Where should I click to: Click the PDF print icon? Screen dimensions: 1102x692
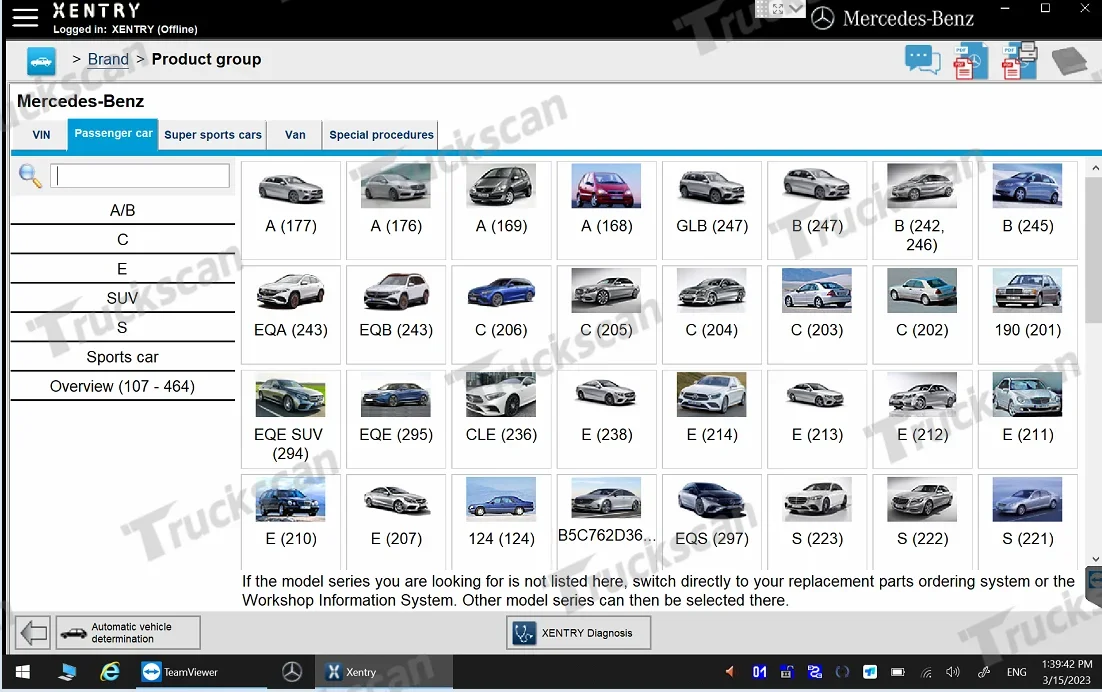coord(1019,61)
